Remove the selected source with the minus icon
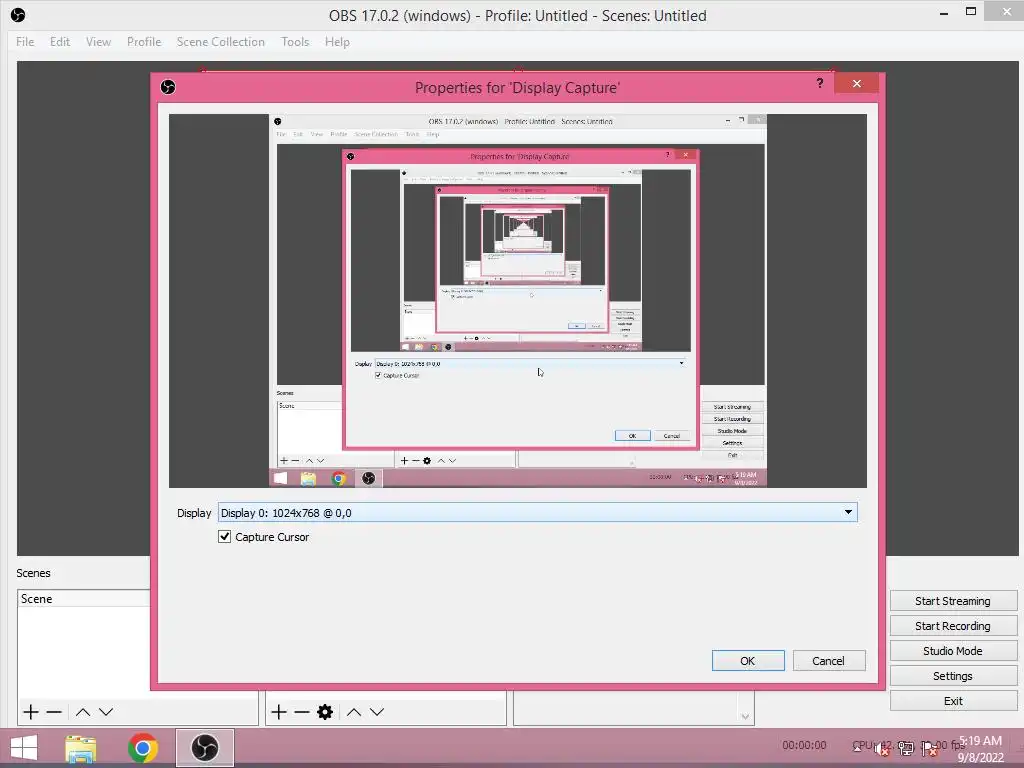 302,712
